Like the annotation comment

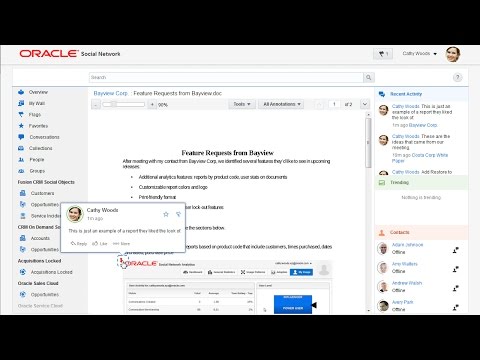pyautogui.click(x=100, y=244)
